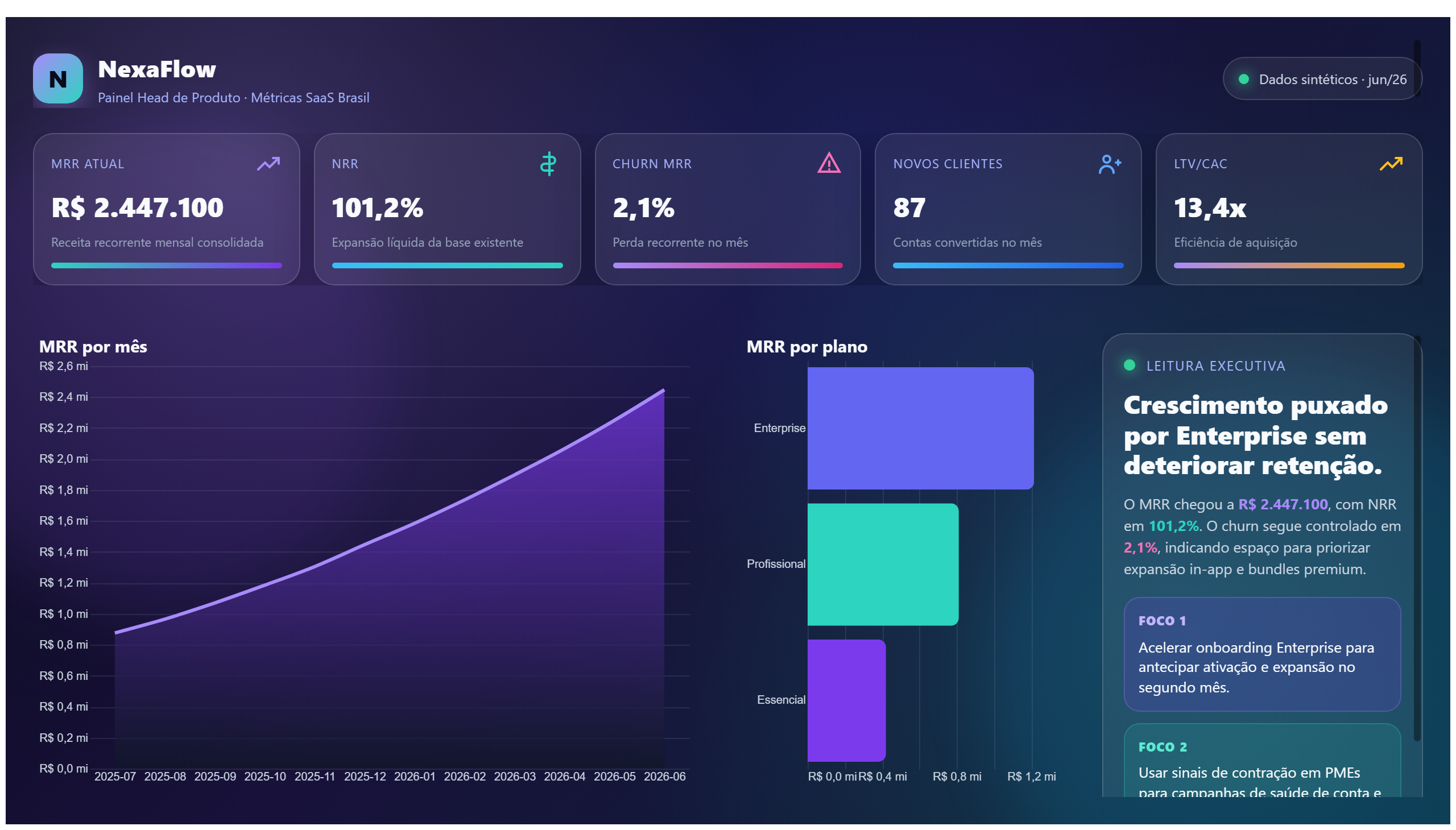Screen dimensions: 1456x830
Task: Click the LTV/CAC yellow trend icon
Action: coord(1391,164)
